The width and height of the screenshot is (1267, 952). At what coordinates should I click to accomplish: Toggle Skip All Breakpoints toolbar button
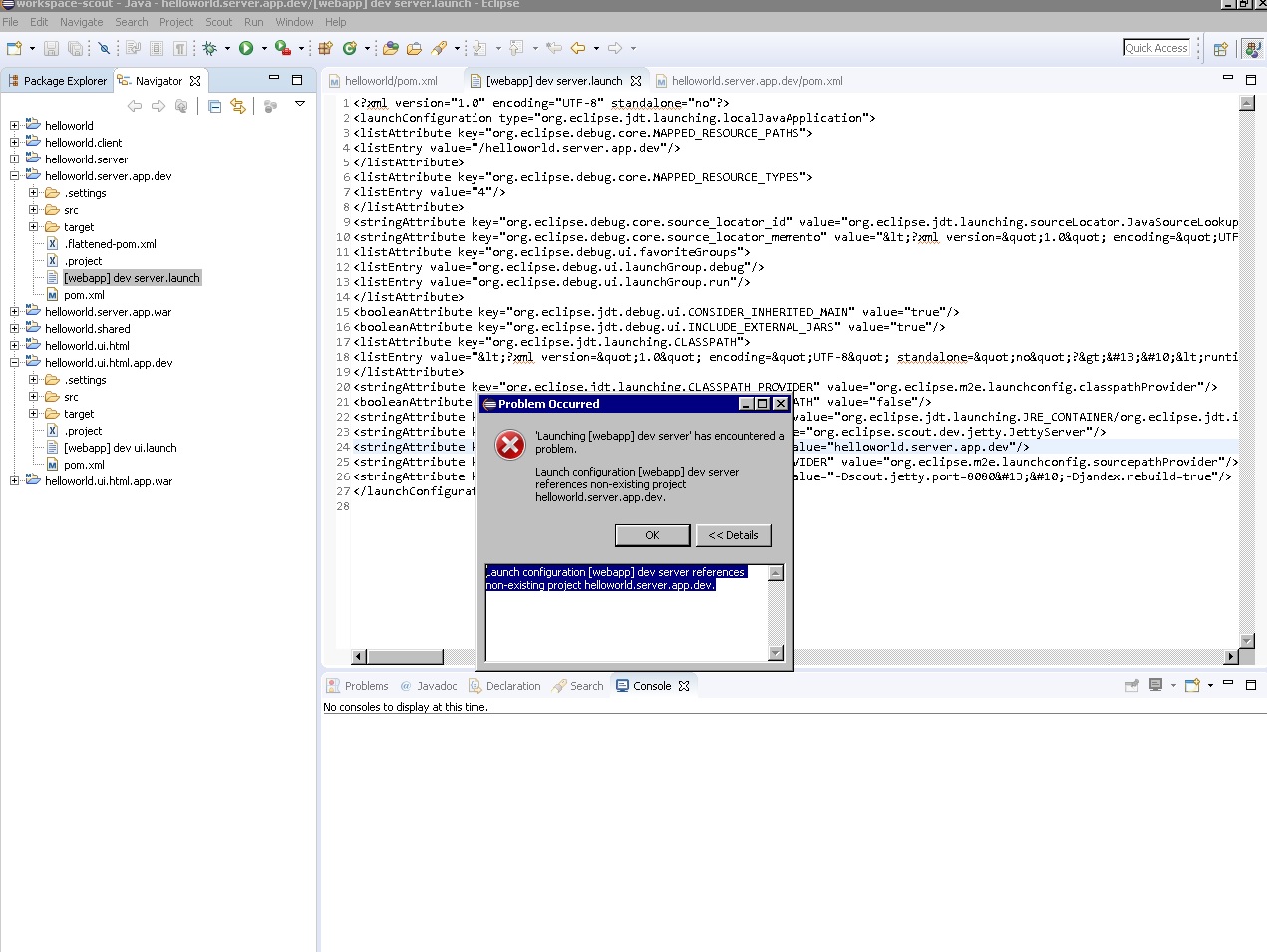[104, 48]
